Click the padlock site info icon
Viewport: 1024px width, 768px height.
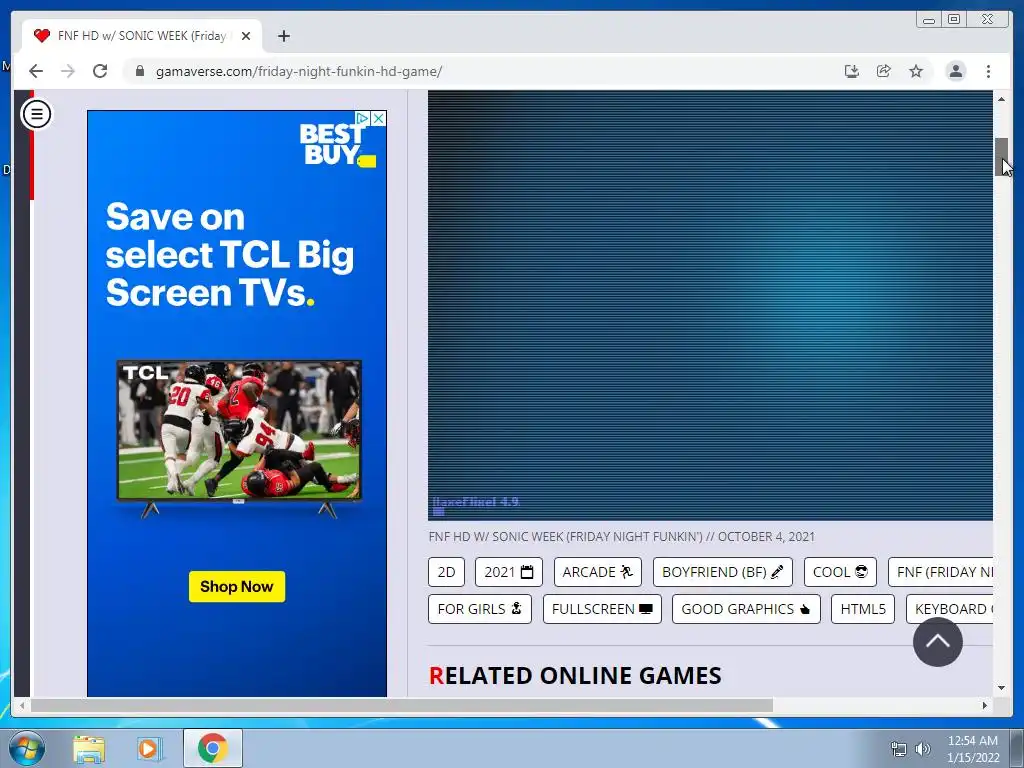139,71
